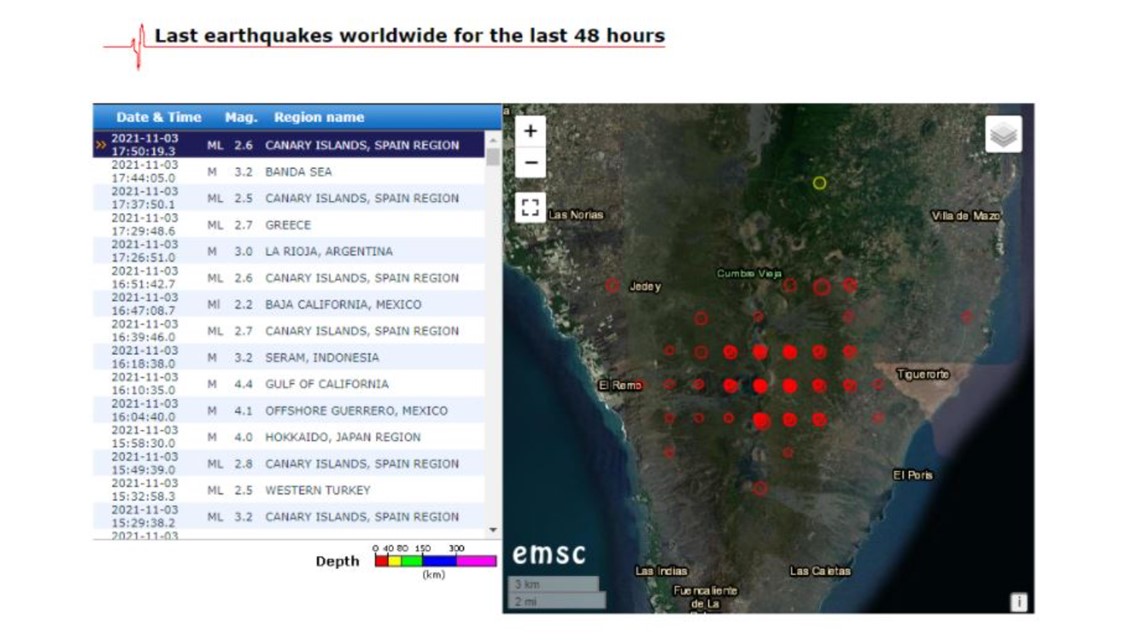The width and height of the screenshot is (1140, 641).
Task: Zoom out of the map
Action: pyautogui.click(x=531, y=162)
